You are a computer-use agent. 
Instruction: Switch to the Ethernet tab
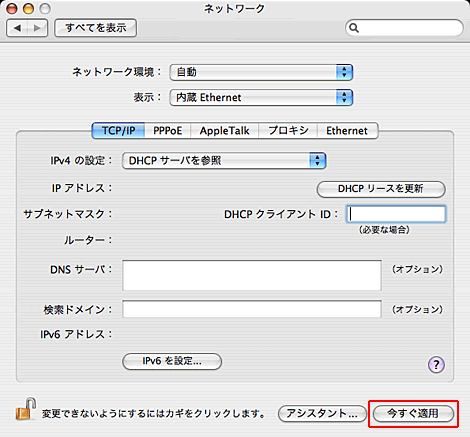(347, 131)
